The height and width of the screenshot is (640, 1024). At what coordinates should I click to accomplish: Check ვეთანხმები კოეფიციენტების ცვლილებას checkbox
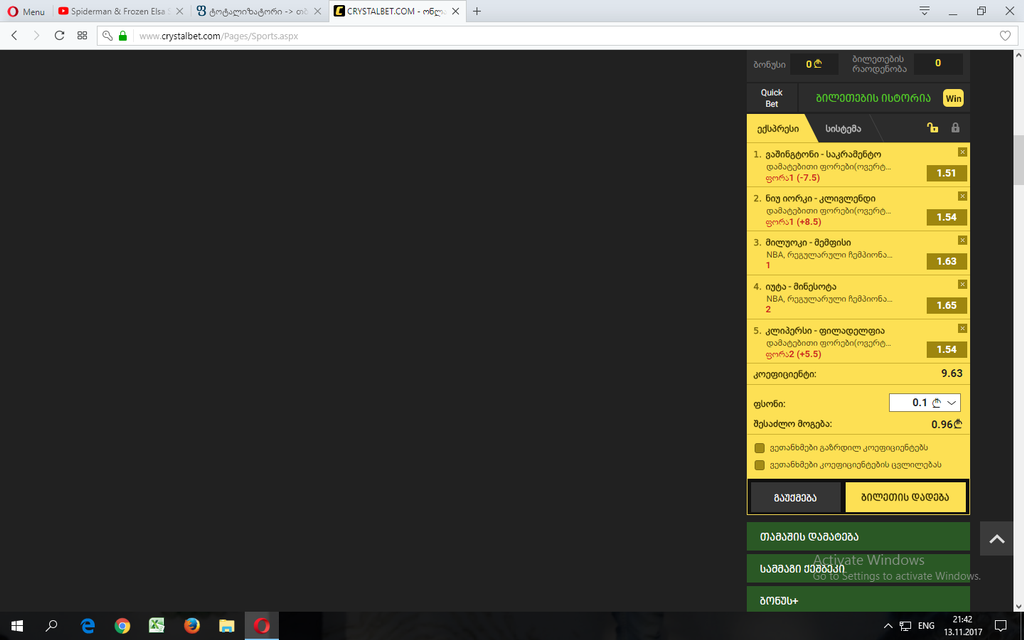[760, 465]
